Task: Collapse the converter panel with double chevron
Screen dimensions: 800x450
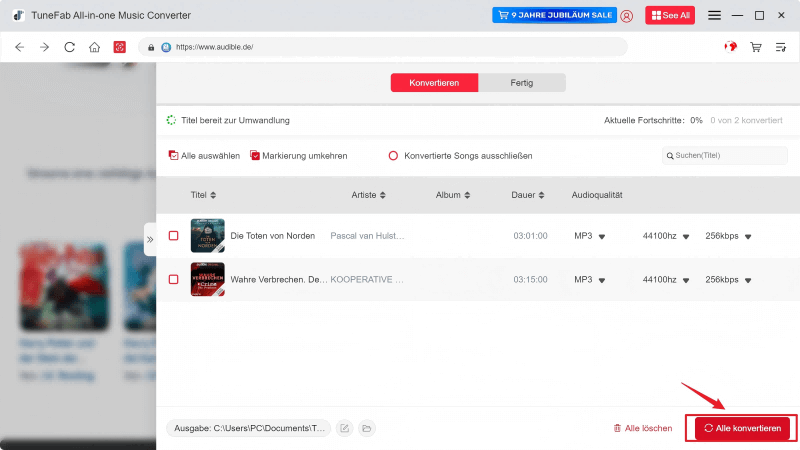Action: pos(150,239)
